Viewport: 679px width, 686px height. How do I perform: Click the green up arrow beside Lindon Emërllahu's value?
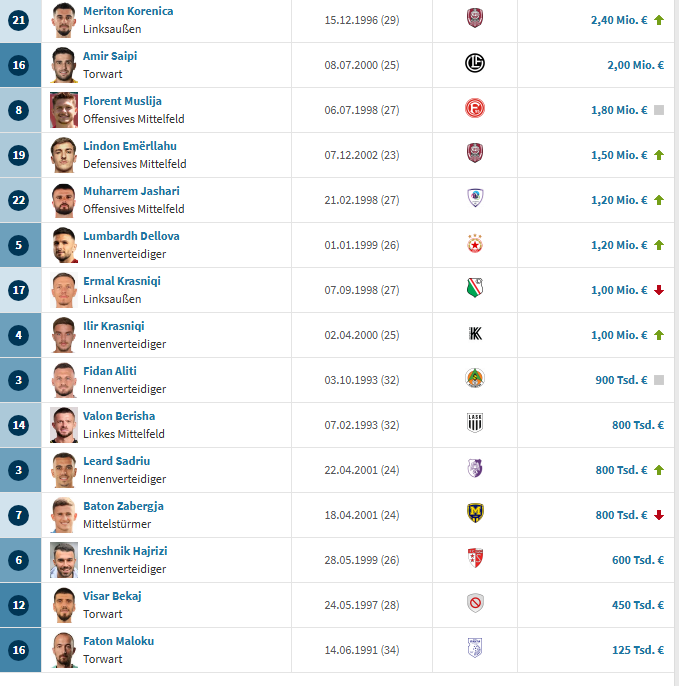[659, 155]
